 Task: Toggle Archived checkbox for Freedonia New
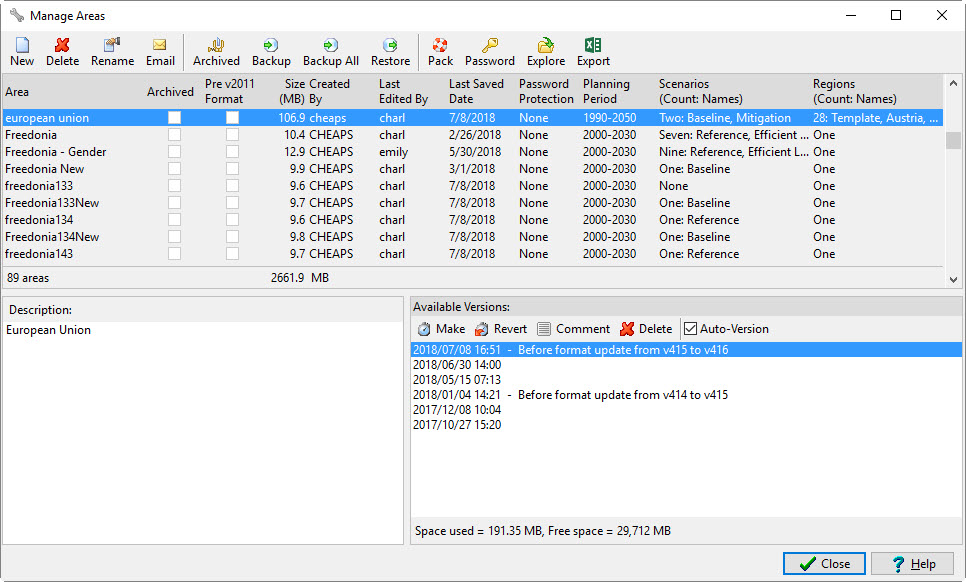click(174, 169)
